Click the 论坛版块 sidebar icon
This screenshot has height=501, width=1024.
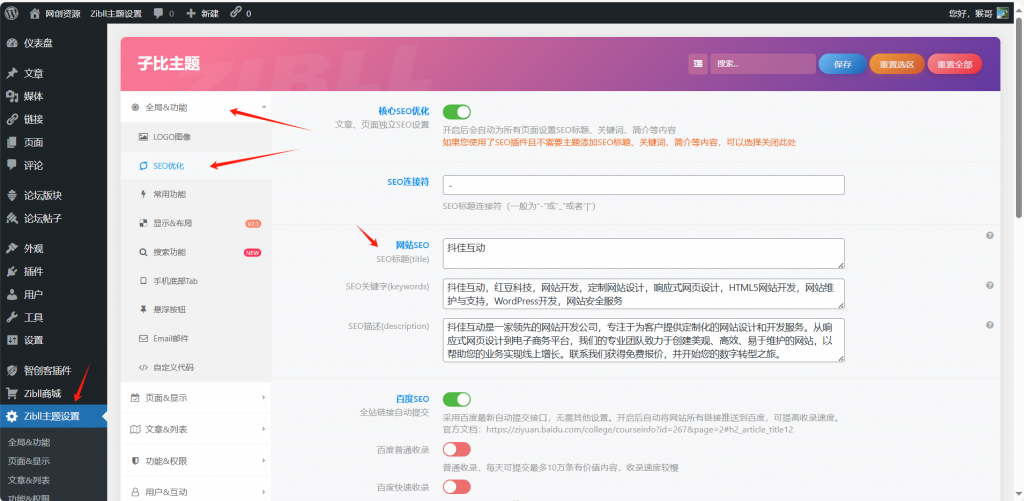[12, 195]
